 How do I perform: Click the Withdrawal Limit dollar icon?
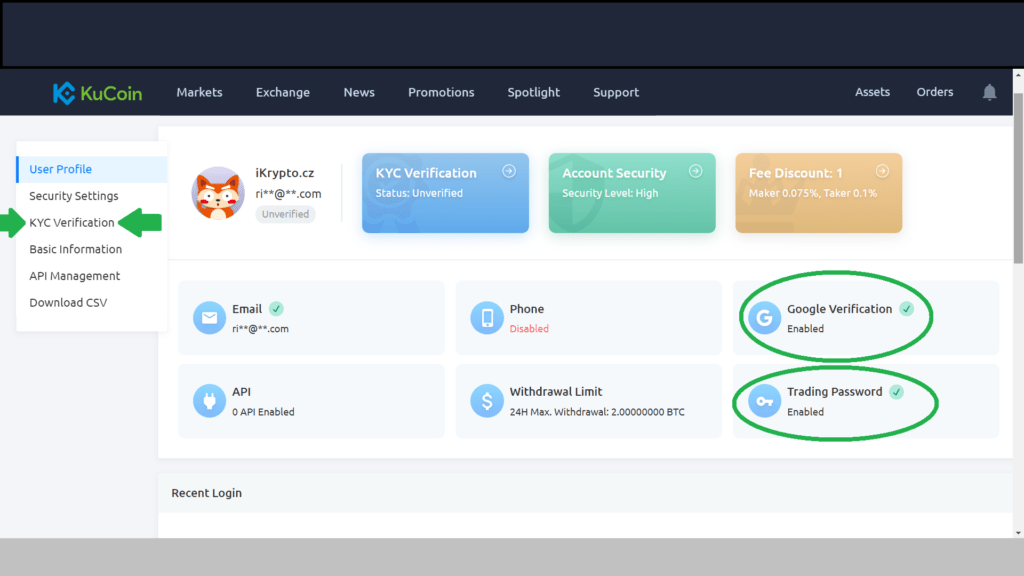pos(487,400)
